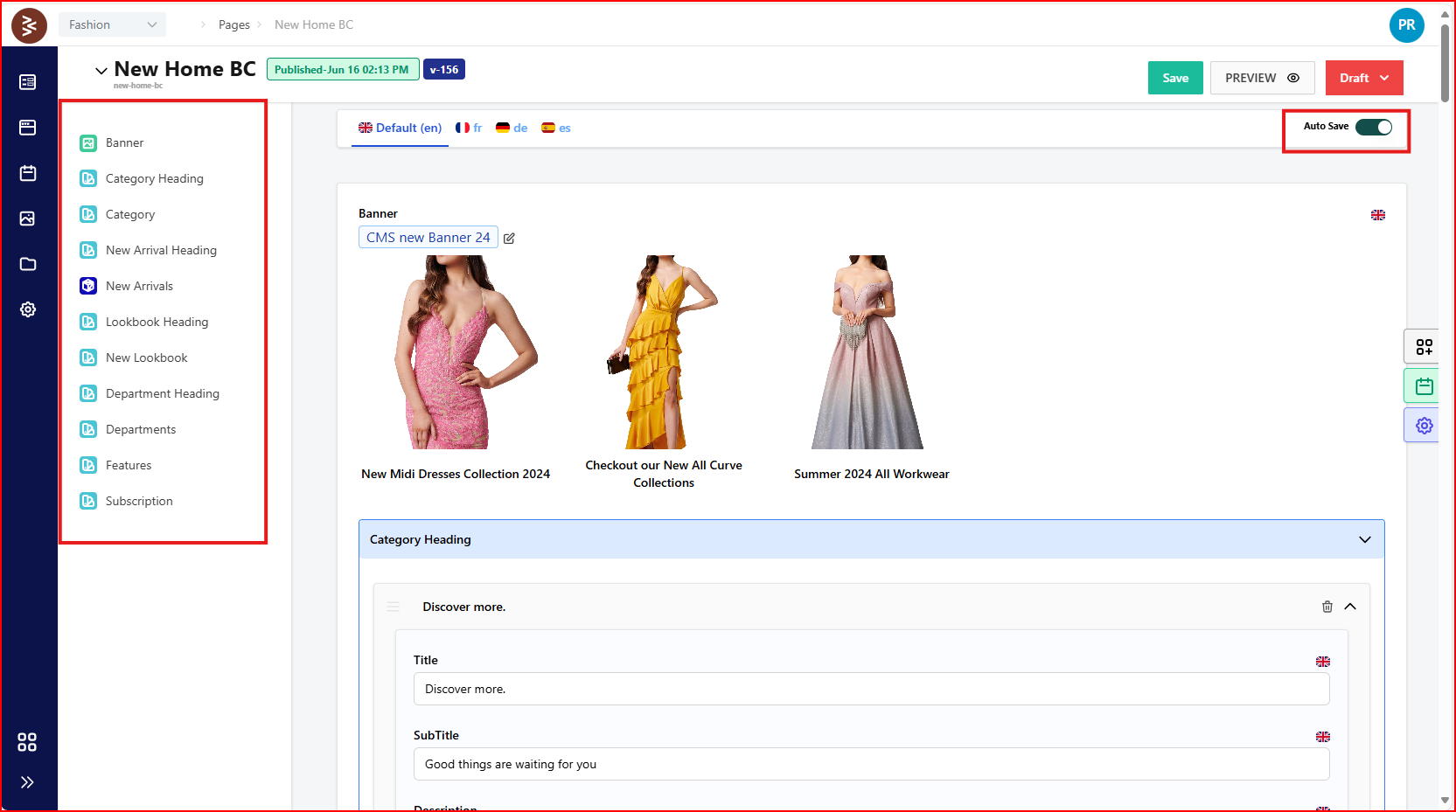Viewport: 1456px width, 812px height.
Task: Toggle the Auto Save switch
Action: pos(1373,128)
